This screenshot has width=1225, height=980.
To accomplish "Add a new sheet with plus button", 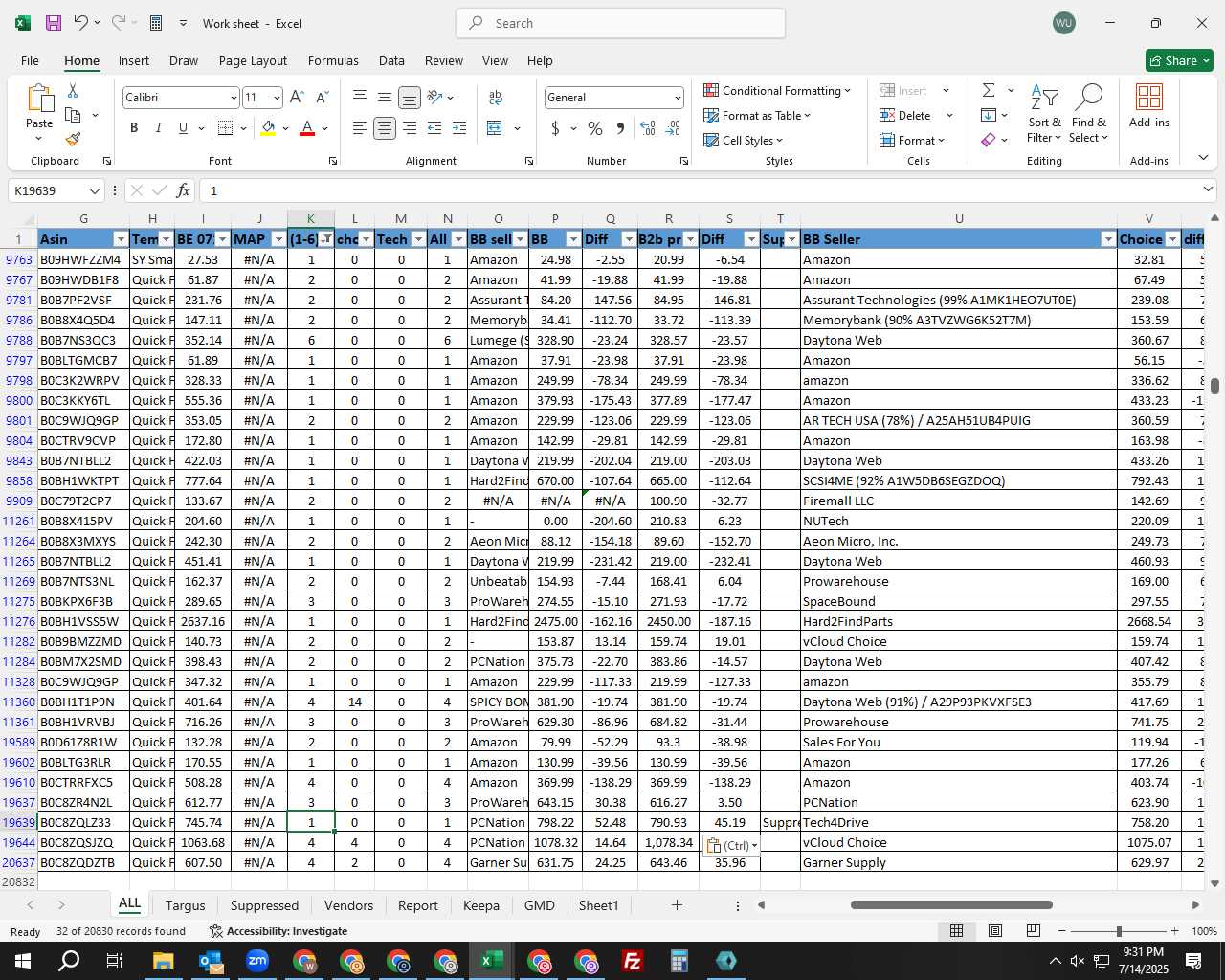I will click(677, 904).
